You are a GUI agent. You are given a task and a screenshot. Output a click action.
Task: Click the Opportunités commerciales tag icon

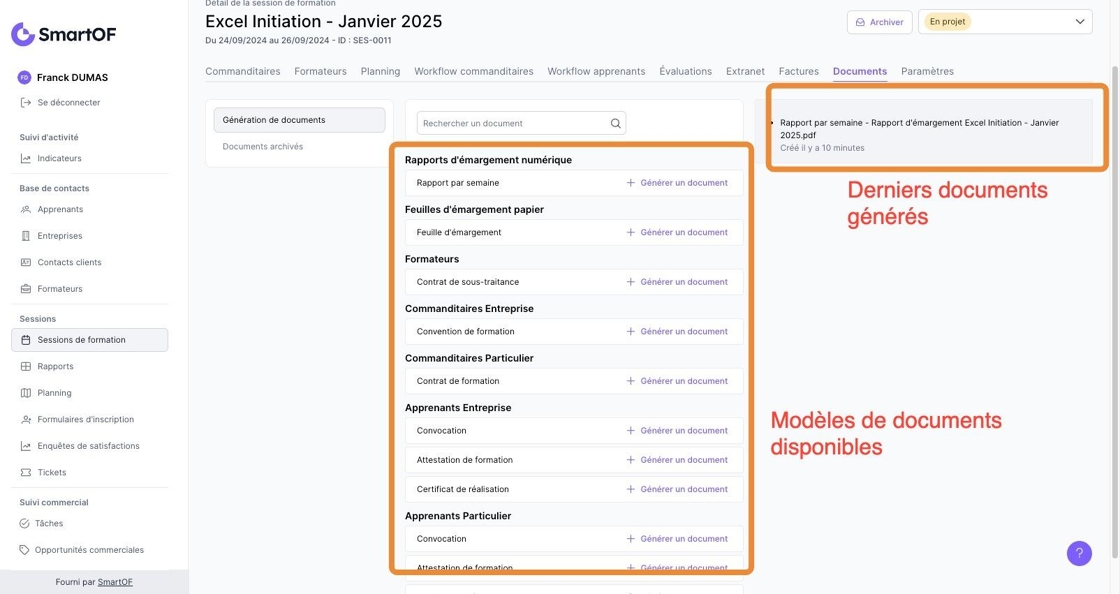click(25, 550)
